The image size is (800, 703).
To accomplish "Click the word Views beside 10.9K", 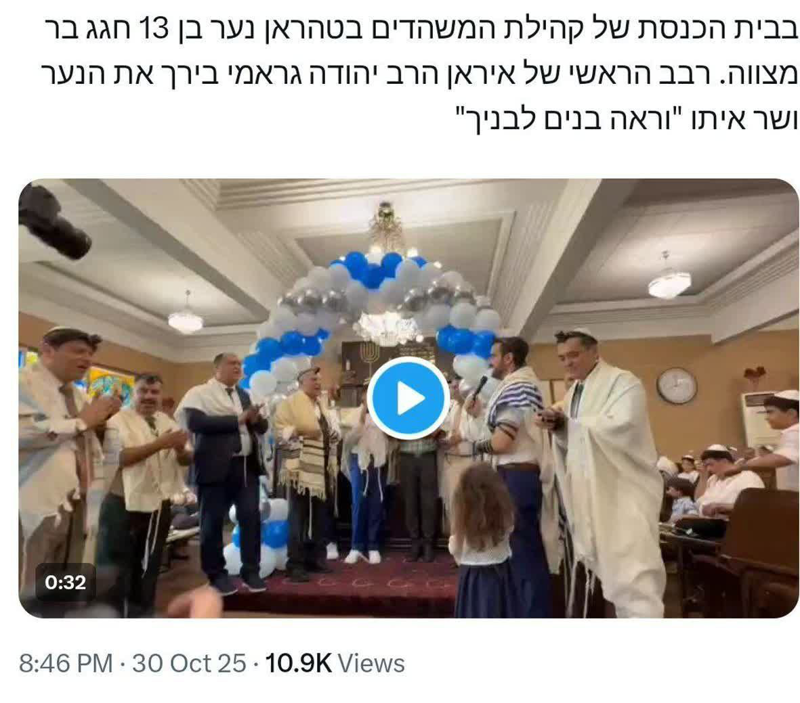I will pyautogui.click(x=371, y=664).
